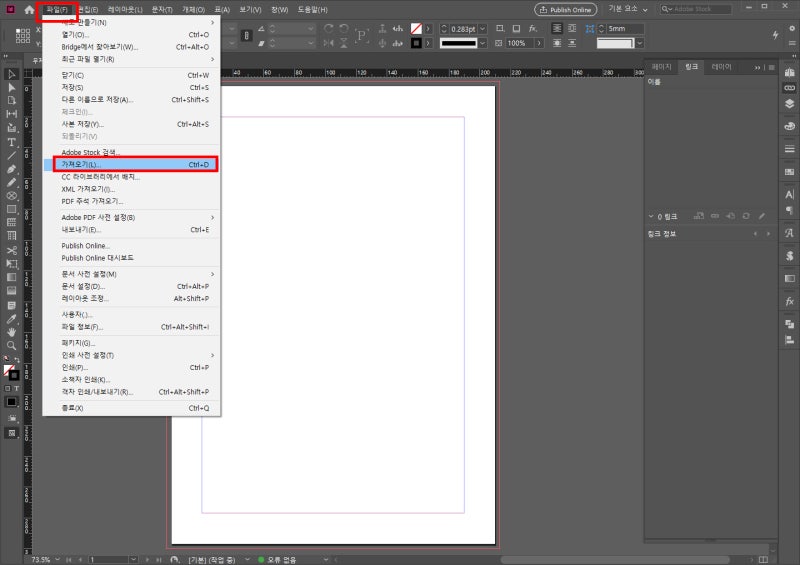Select the Scissors tool in the toolbox
800x565 pixels.
click(x=12, y=250)
